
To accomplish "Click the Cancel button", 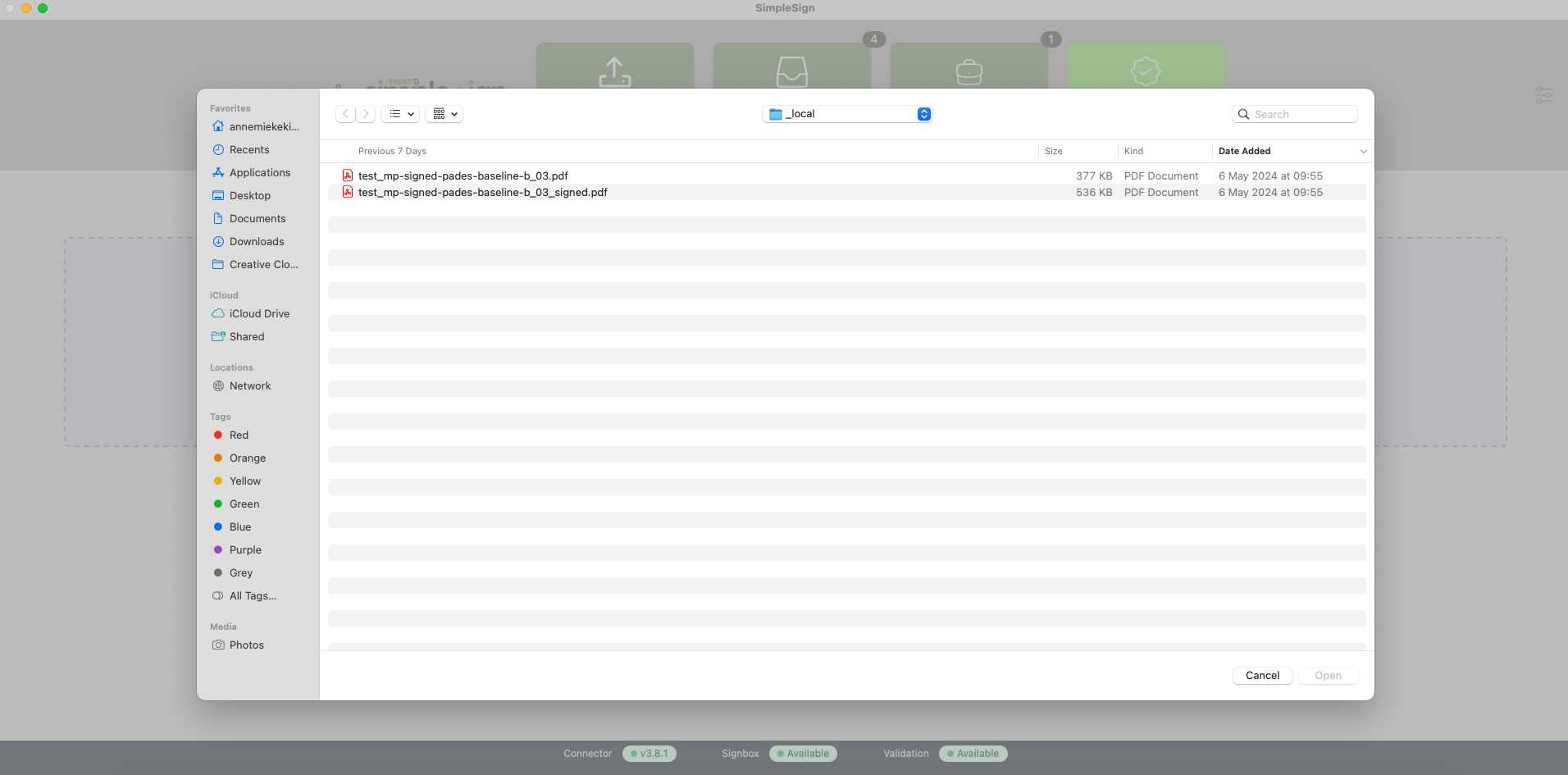I will [x=1262, y=676].
